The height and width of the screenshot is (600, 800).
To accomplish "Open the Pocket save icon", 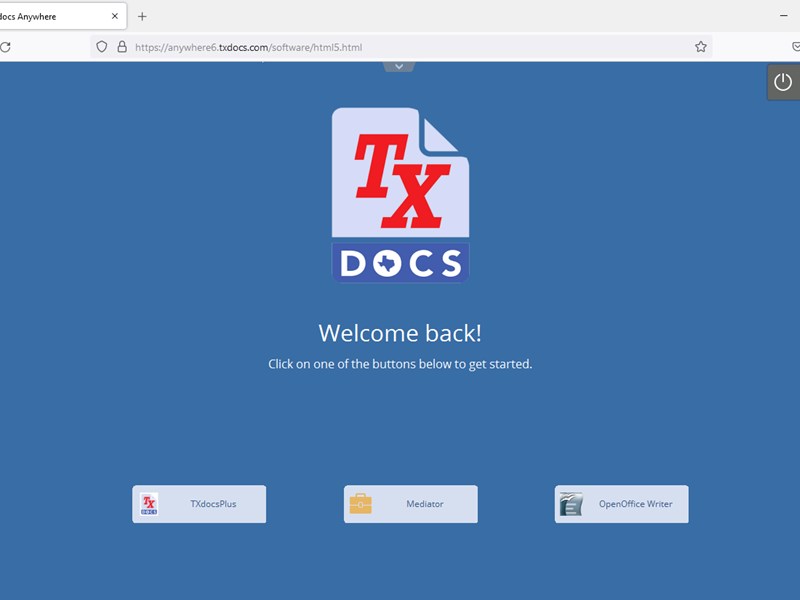I will pyautogui.click(x=795, y=47).
